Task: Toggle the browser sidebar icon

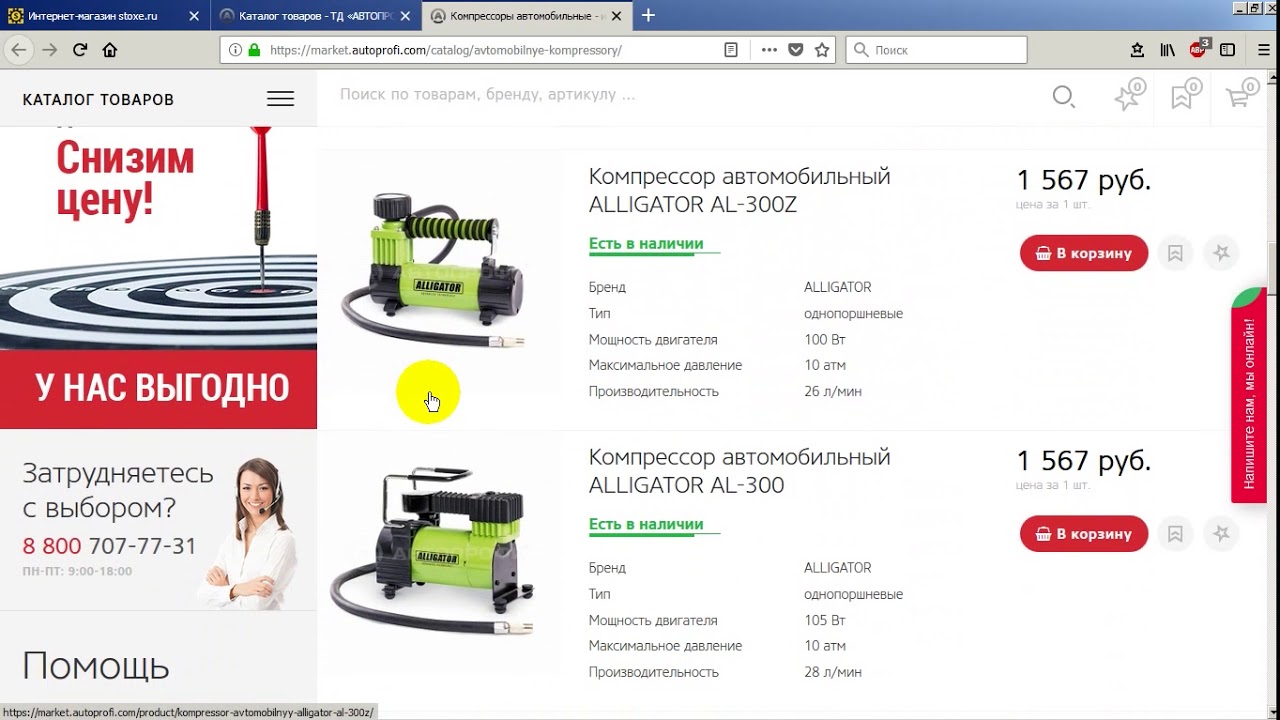Action: [1228, 50]
